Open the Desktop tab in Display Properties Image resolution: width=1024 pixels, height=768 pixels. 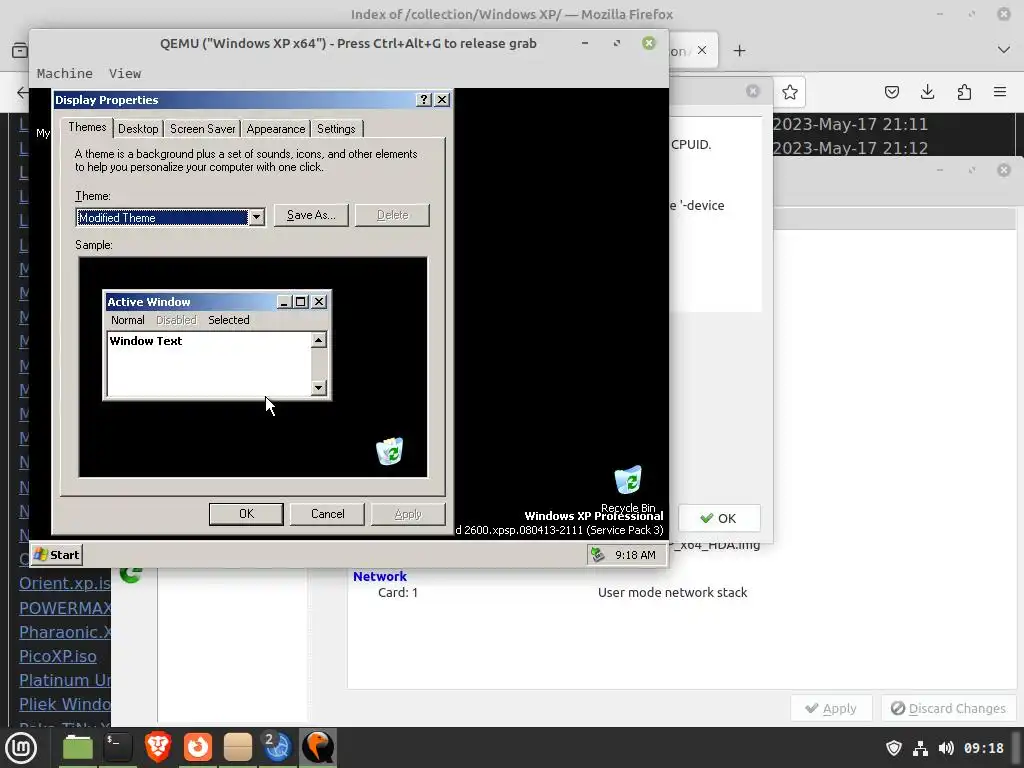(x=138, y=129)
